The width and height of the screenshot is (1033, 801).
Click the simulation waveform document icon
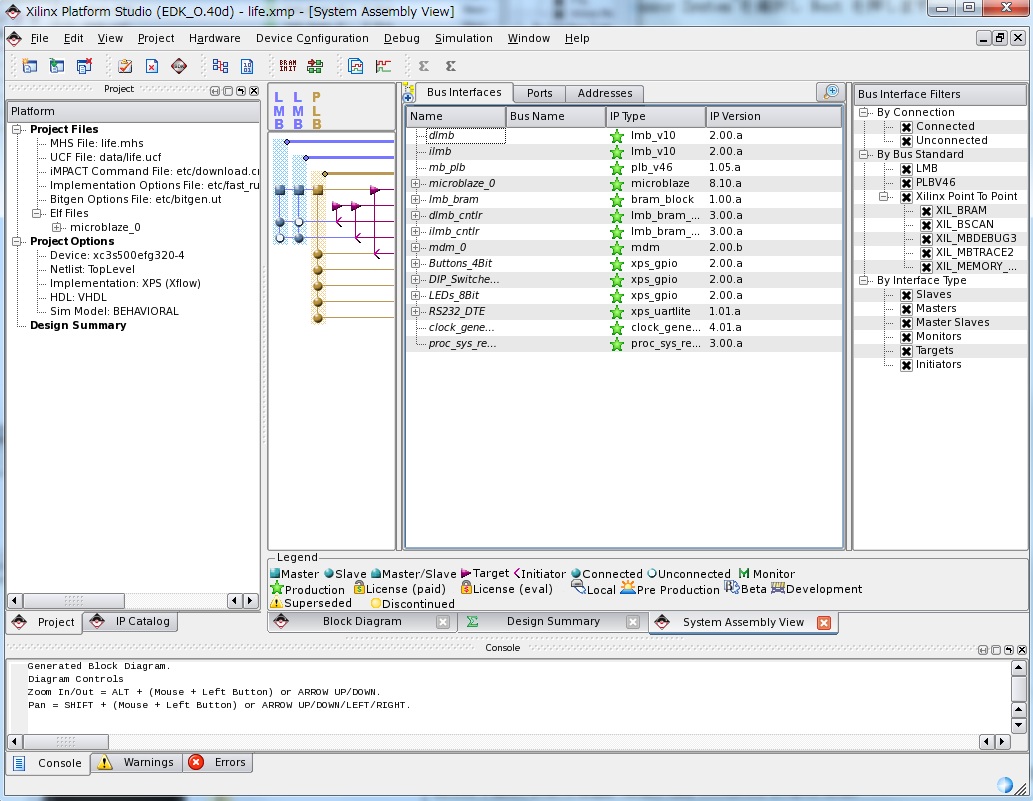356,66
